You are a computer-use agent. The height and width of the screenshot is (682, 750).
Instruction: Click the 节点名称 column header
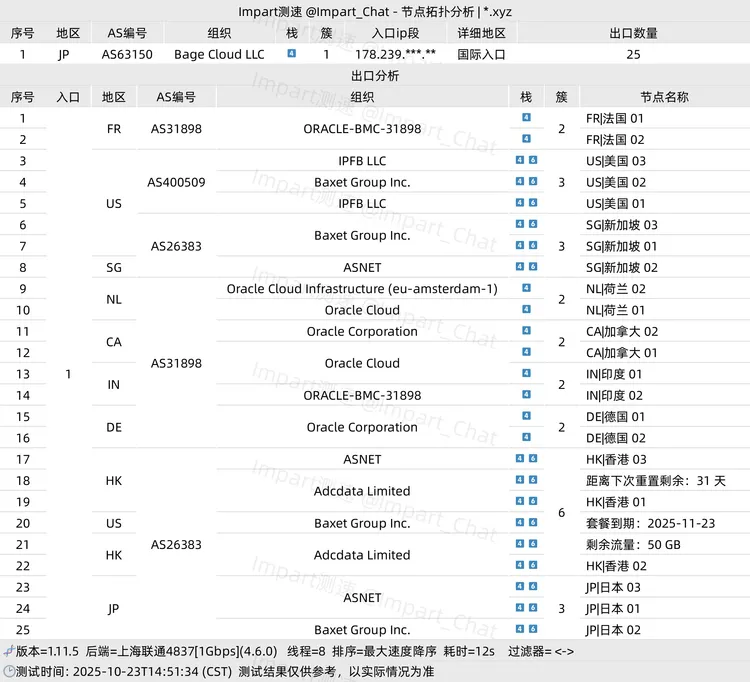click(x=664, y=97)
